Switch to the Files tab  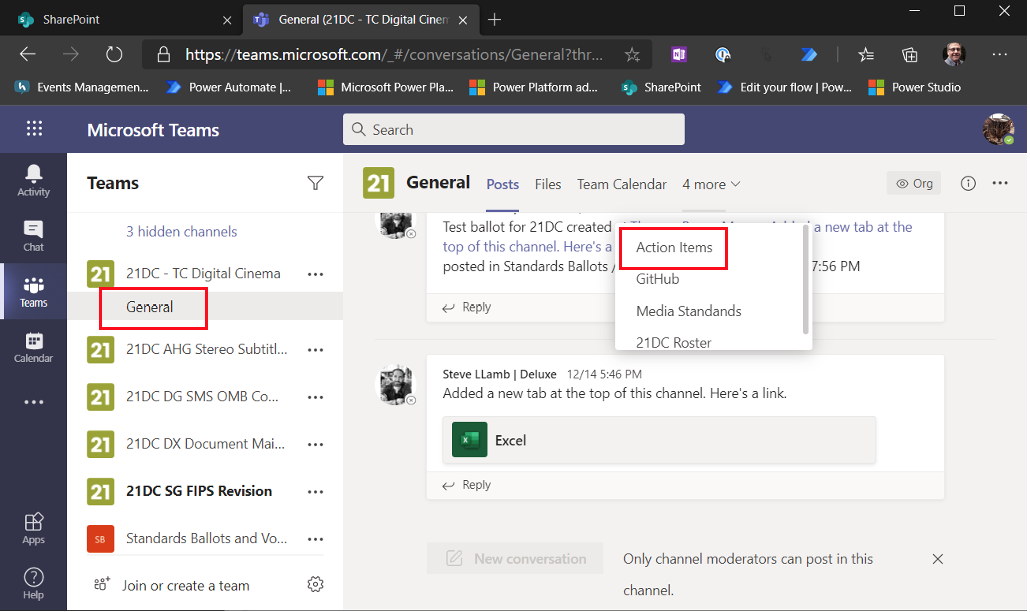(x=548, y=184)
